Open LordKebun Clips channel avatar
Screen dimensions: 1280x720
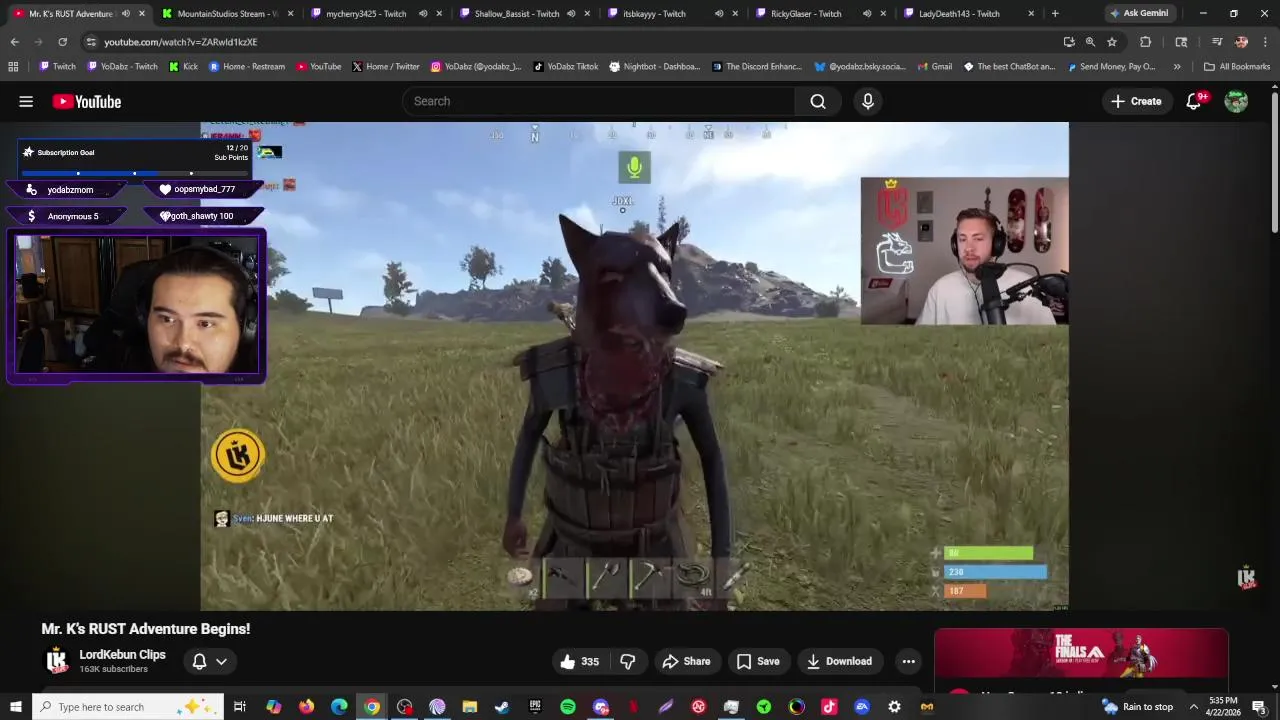pyautogui.click(x=57, y=660)
